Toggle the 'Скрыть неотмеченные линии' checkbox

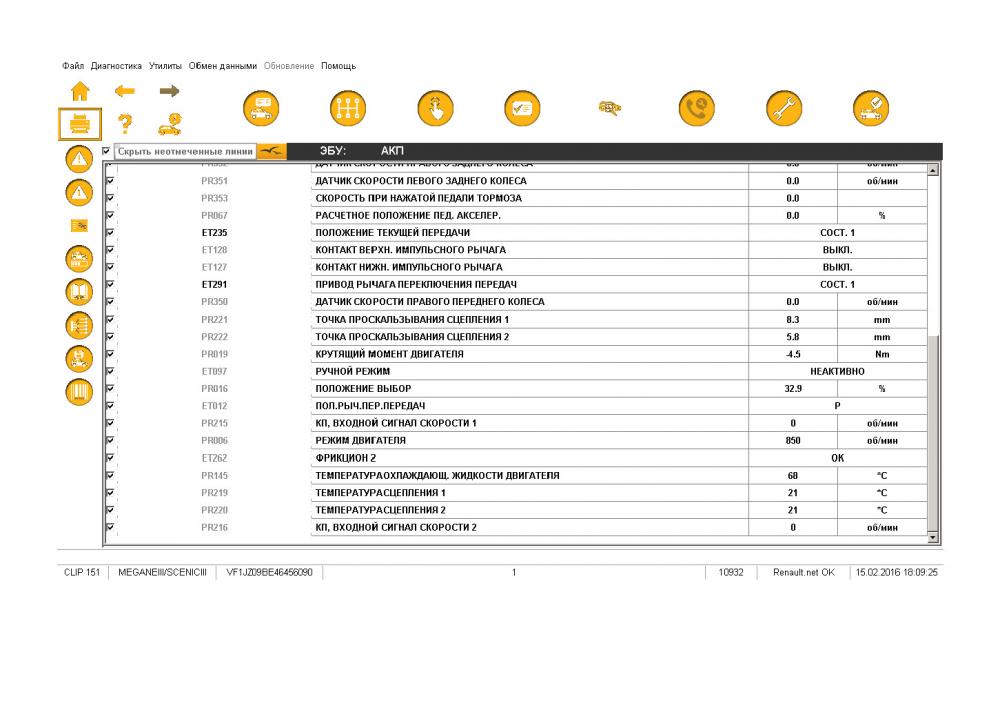click(x=106, y=151)
